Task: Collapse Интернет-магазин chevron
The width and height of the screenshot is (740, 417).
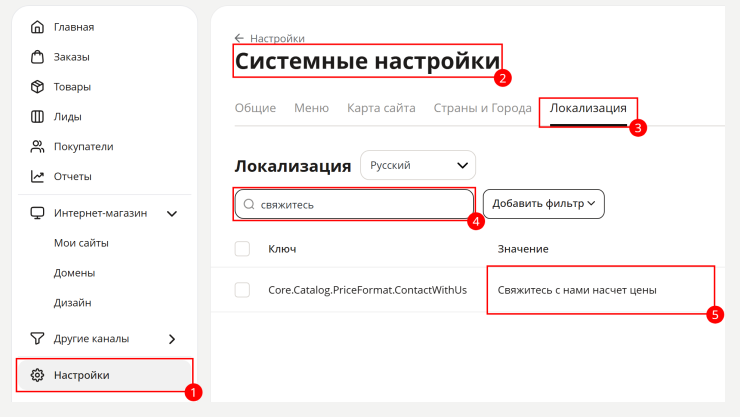Action: coord(172,214)
